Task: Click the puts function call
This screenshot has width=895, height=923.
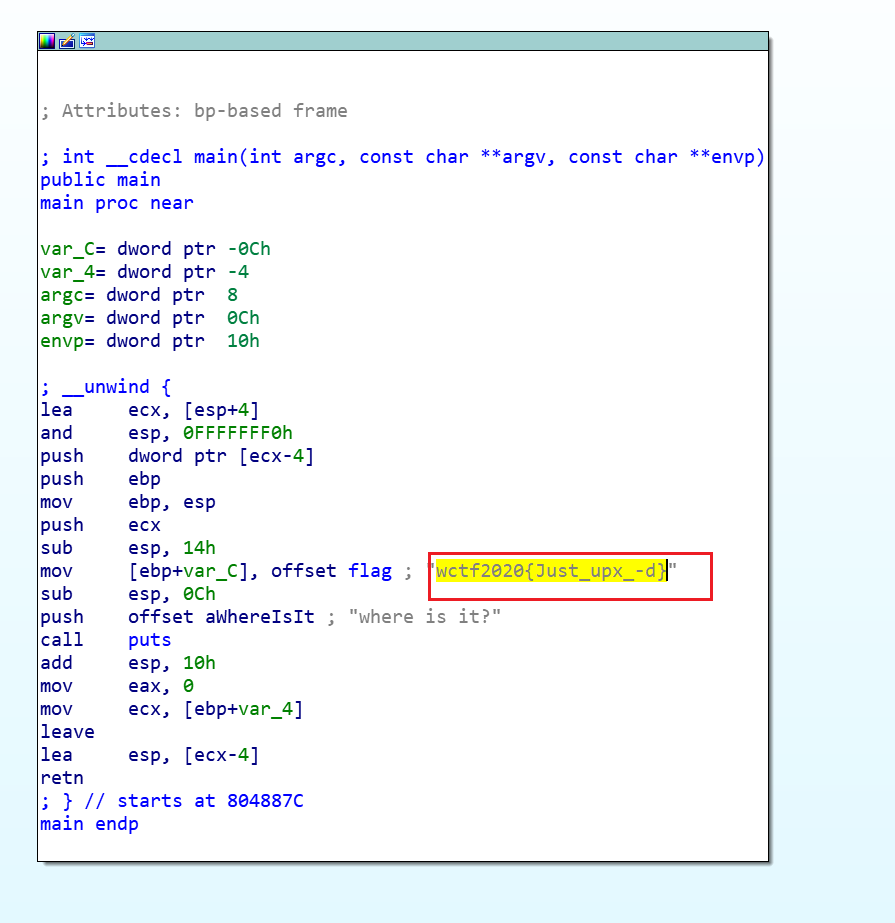Action: (x=148, y=640)
